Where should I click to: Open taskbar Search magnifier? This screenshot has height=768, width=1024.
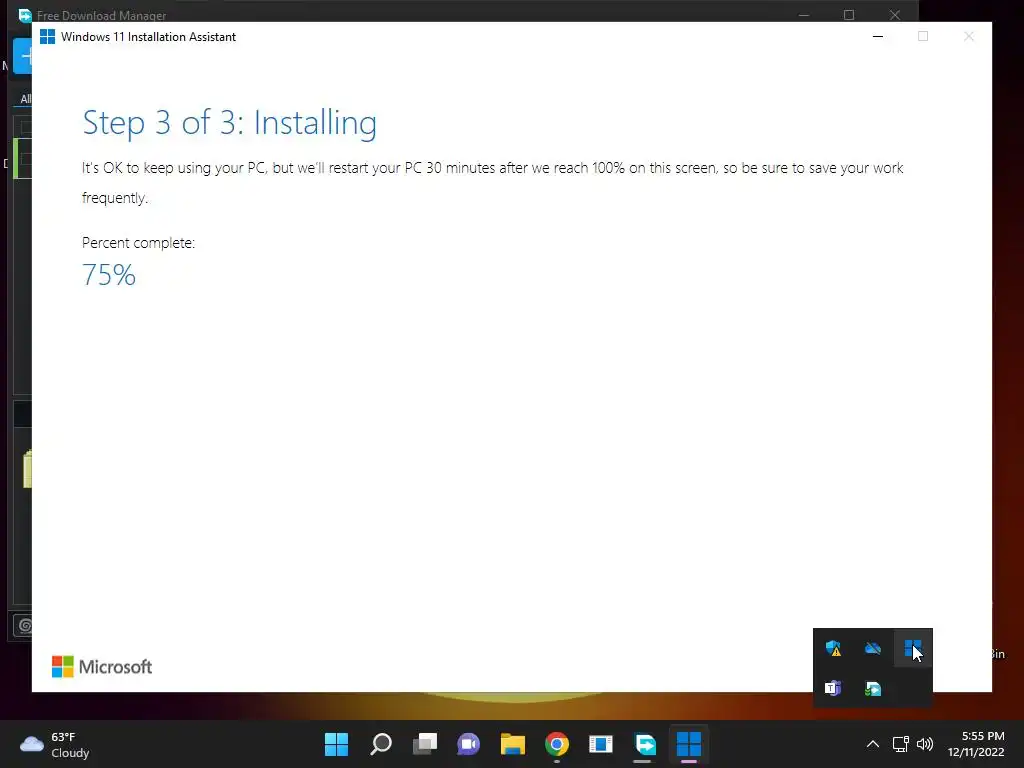click(381, 744)
